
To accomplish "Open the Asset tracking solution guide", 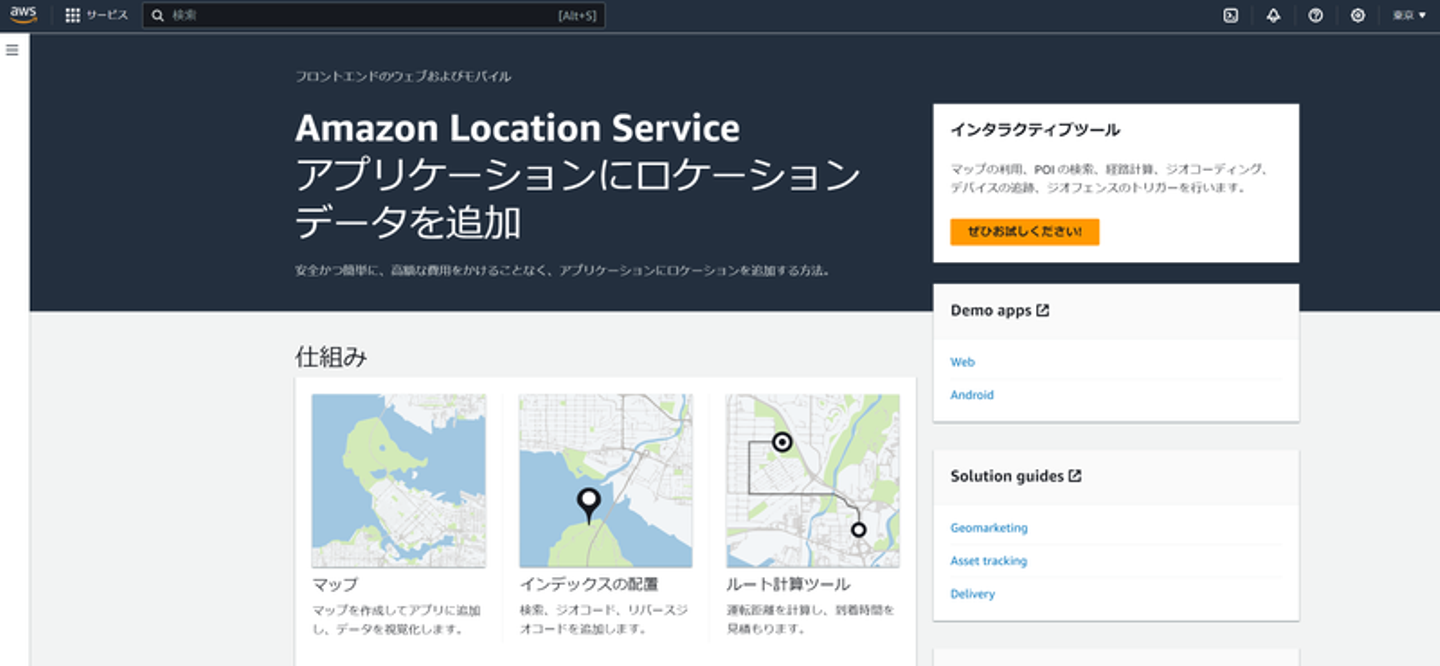I will point(988,561).
